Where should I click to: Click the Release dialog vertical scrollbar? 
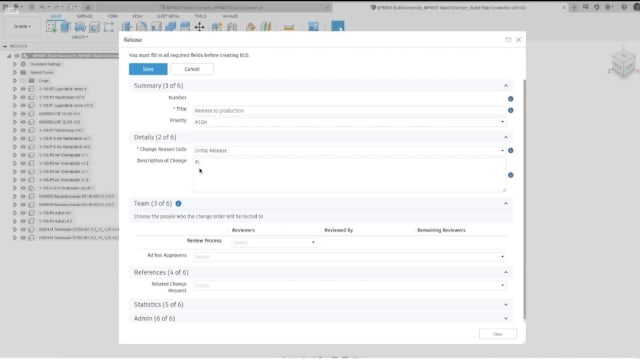click(524, 199)
